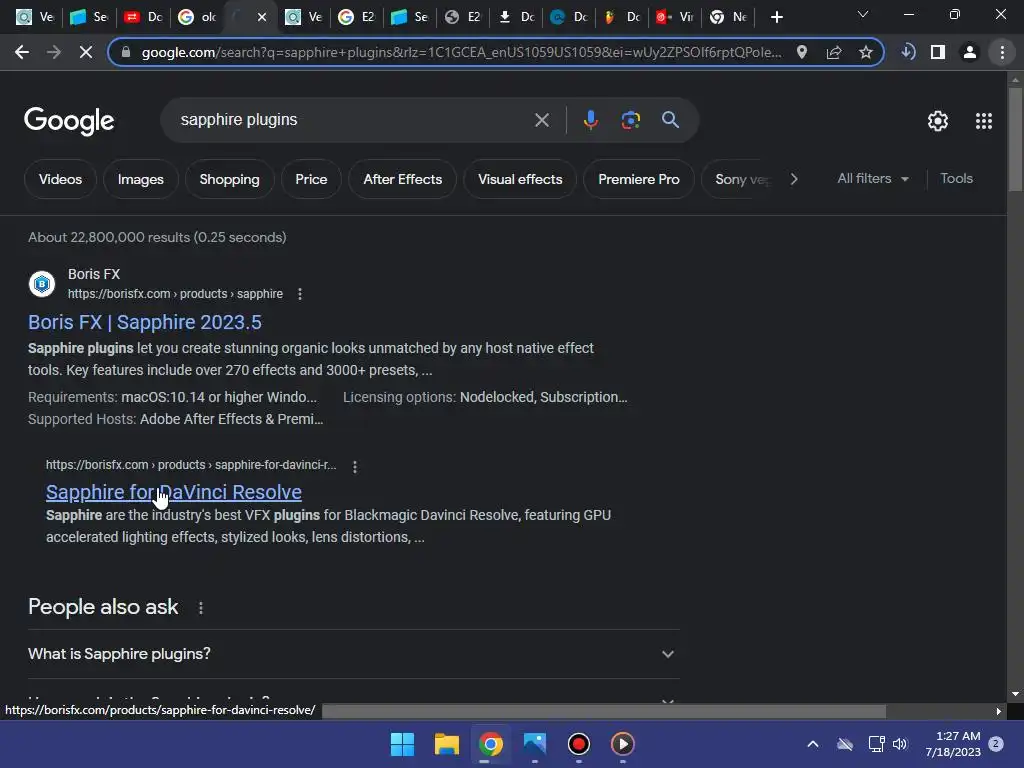Go to the Google homepage logo
The width and height of the screenshot is (1024, 768).
click(69, 121)
